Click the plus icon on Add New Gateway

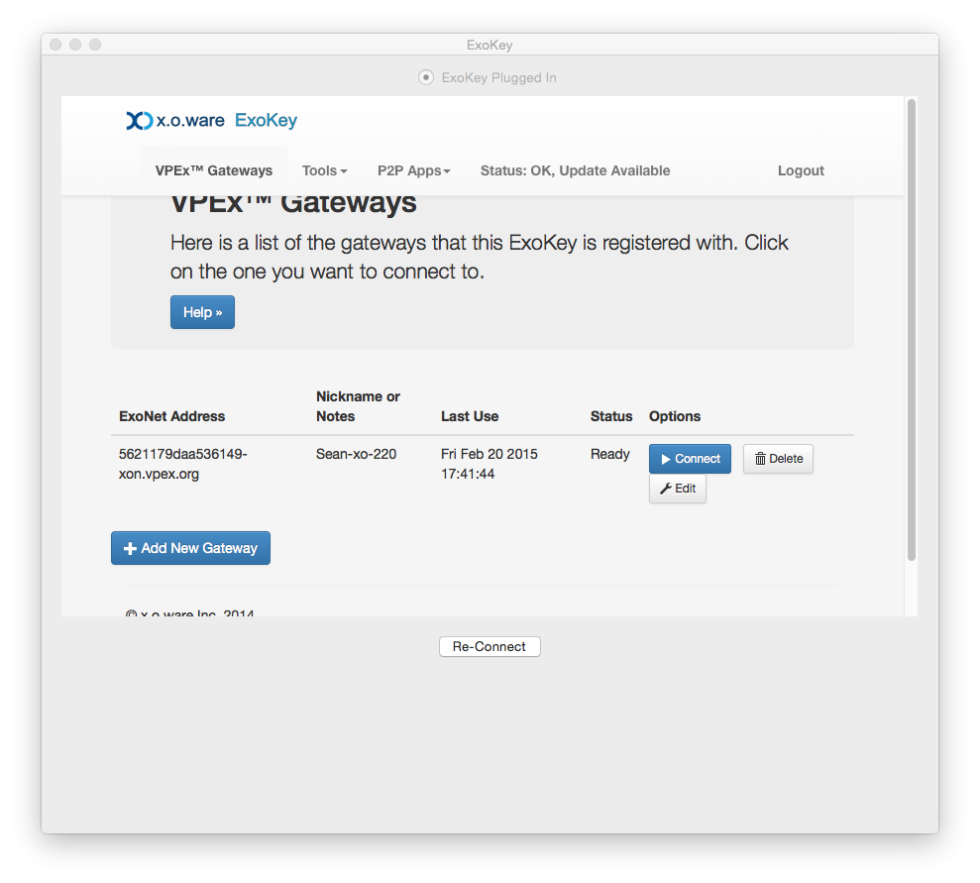[129, 548]
